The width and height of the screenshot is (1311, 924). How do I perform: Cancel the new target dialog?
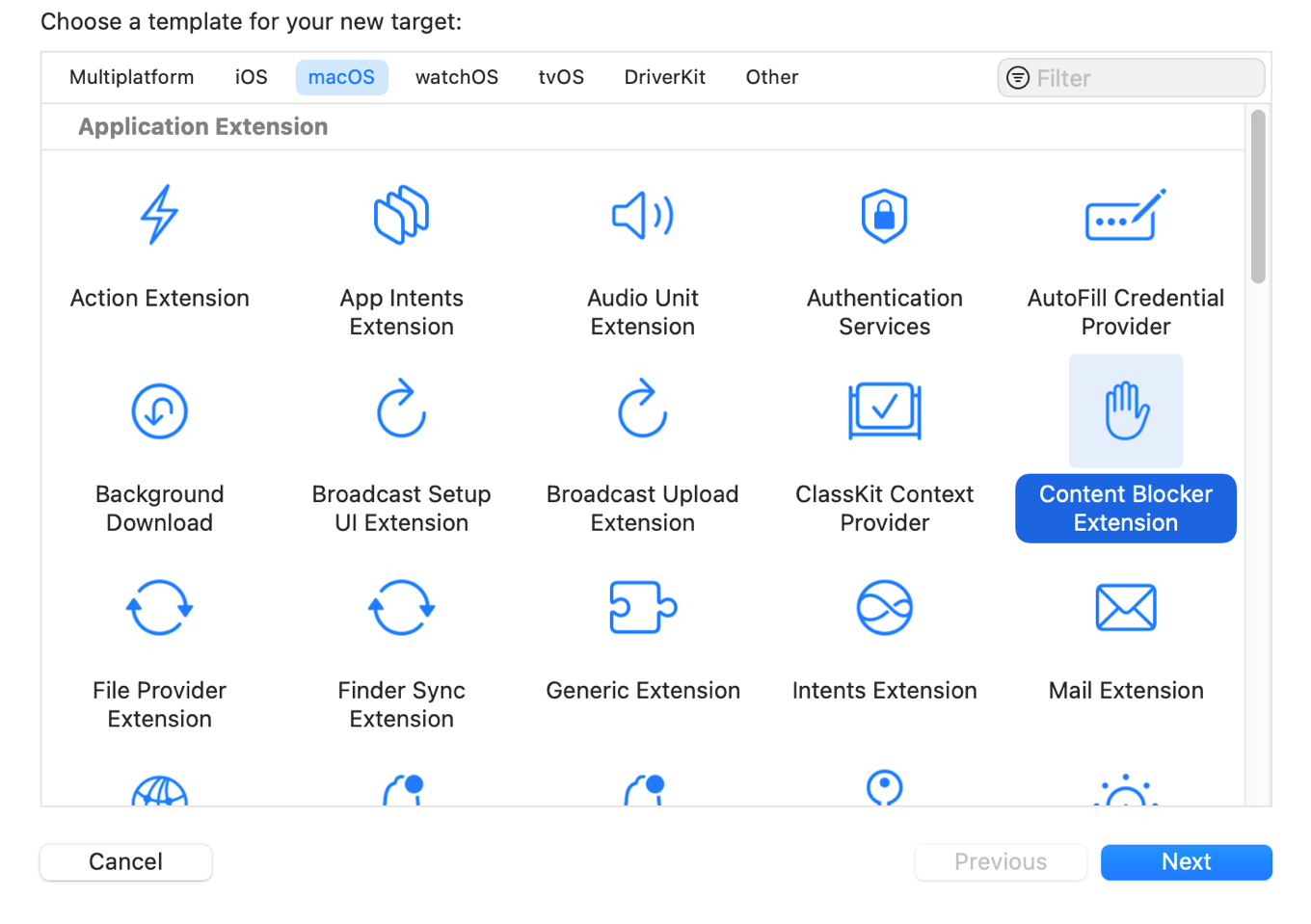click(x=125, y=861)
